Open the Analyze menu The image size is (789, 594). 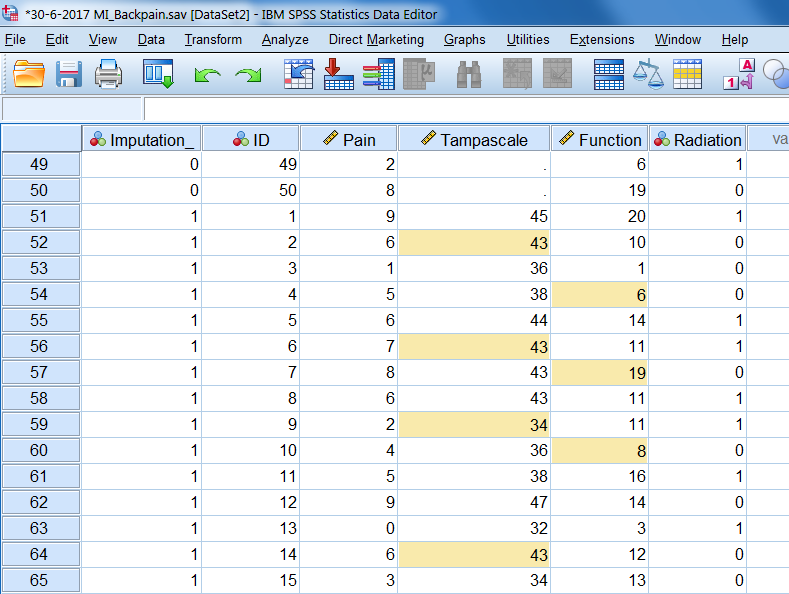click(285, 39)
